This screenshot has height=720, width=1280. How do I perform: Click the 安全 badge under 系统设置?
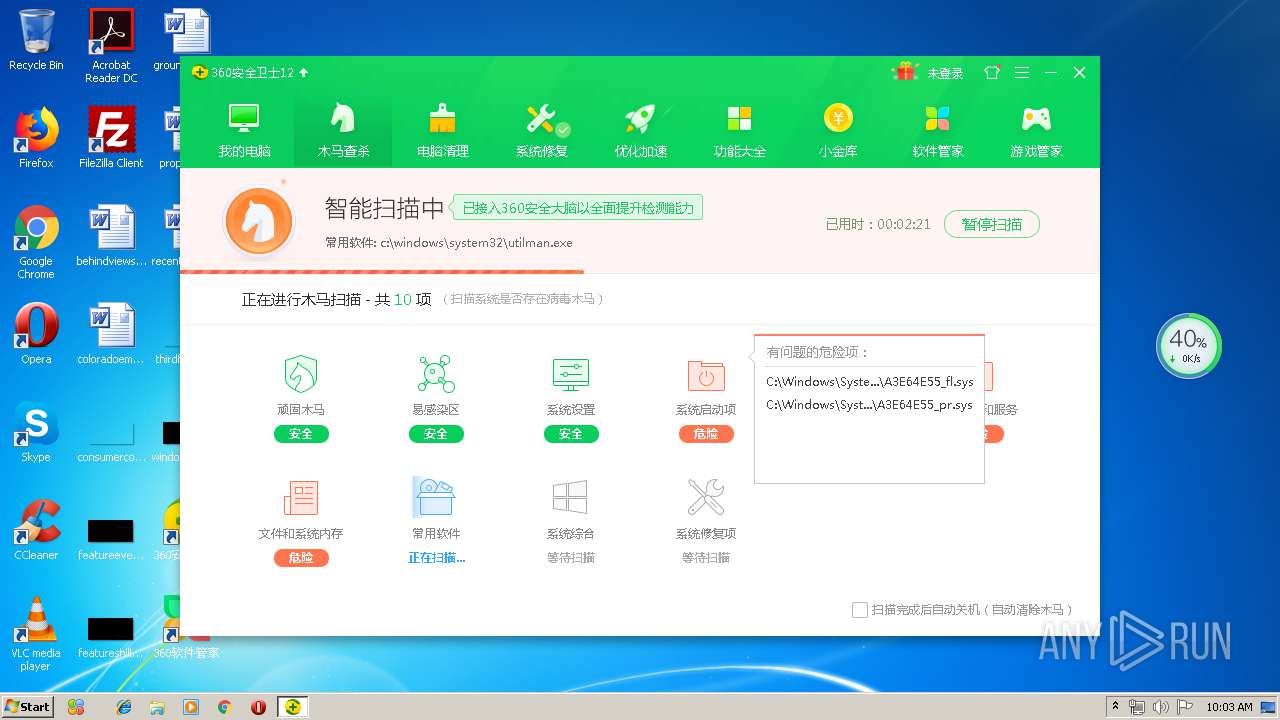point(571,434)
